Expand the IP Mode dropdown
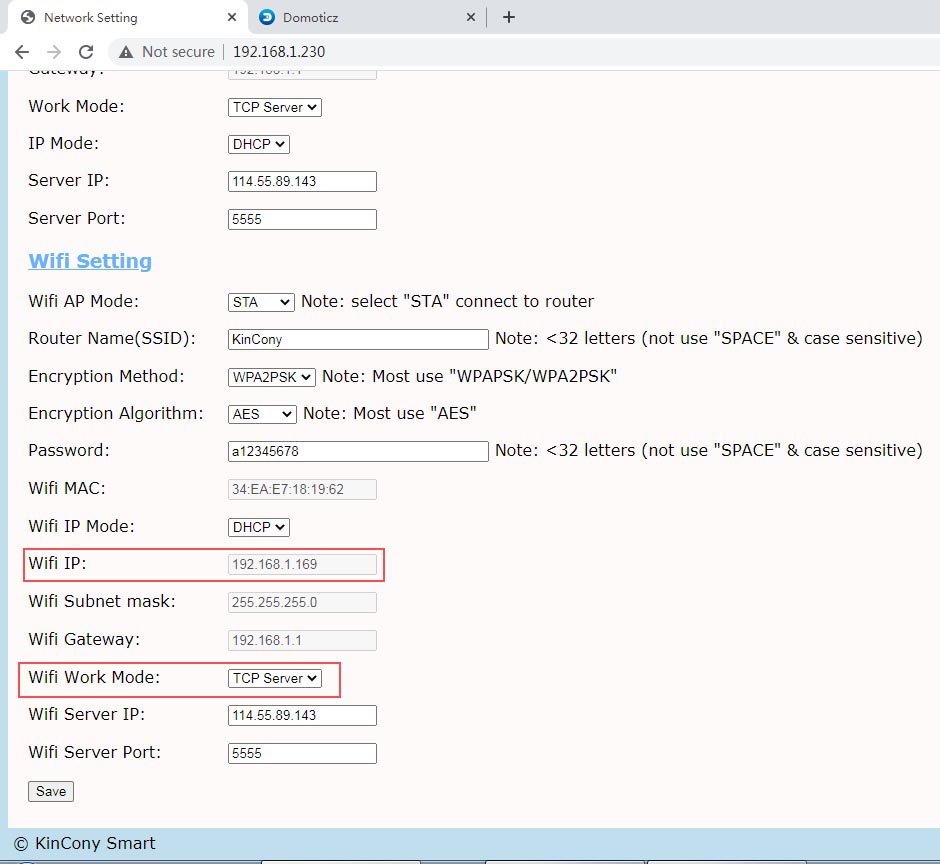 (x=259, y=144)
